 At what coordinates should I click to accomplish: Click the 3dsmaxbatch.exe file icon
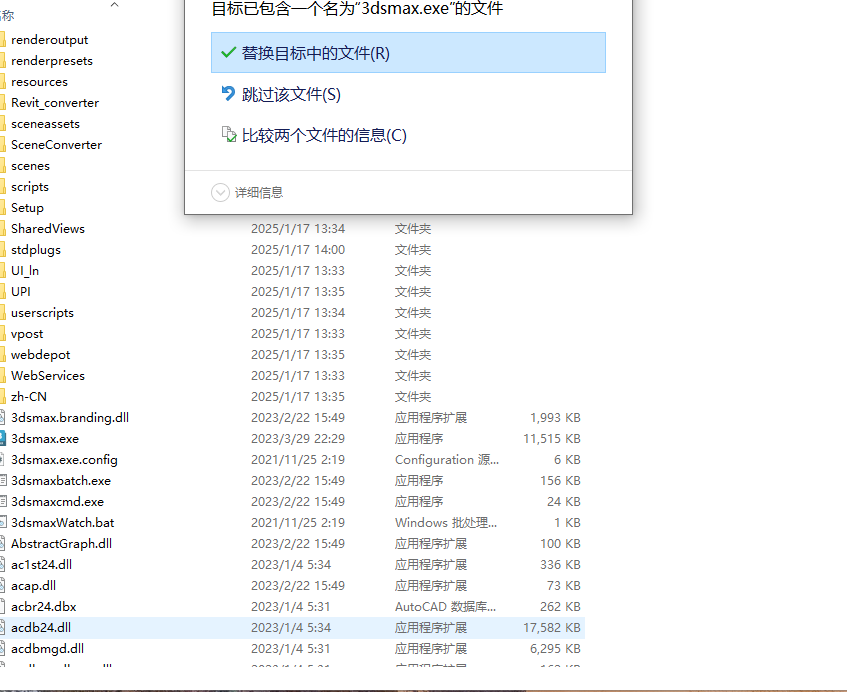[3, 480]
